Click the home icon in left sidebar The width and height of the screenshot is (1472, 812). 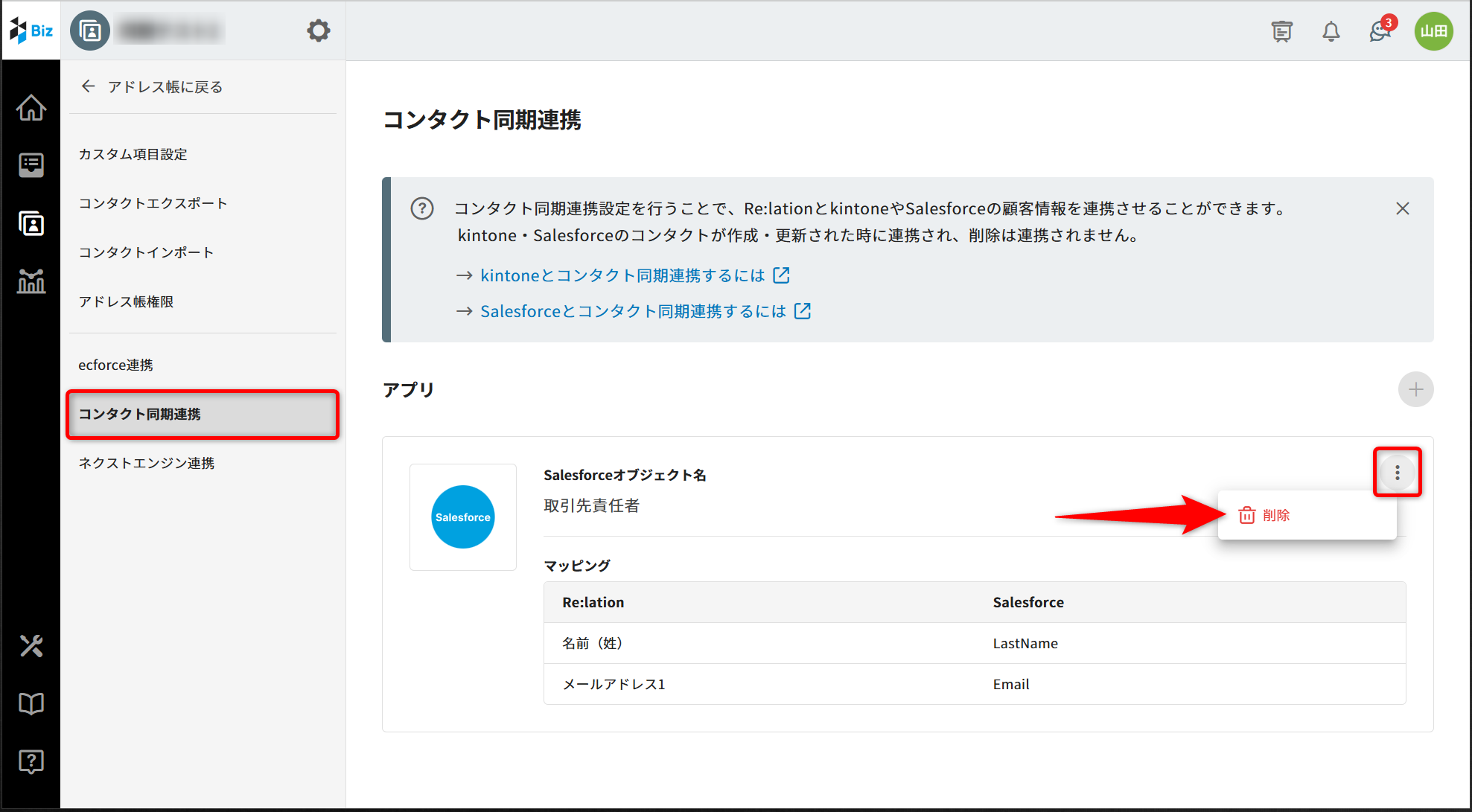click(x=31, y=108)
